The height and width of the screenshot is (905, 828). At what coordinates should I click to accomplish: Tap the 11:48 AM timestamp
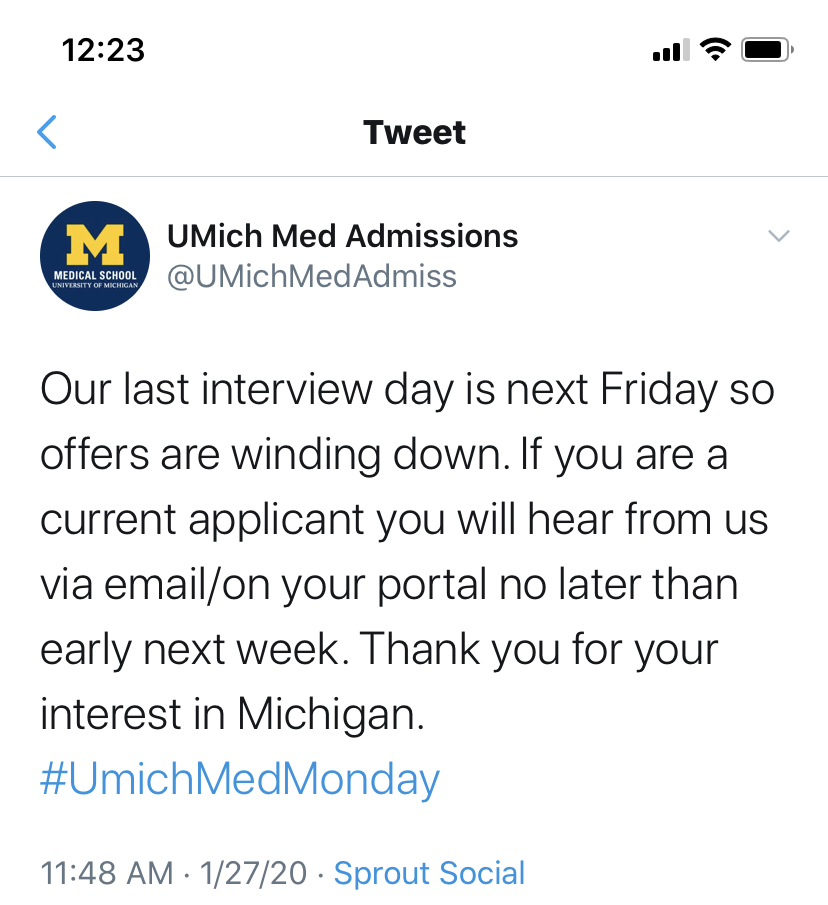107,873
